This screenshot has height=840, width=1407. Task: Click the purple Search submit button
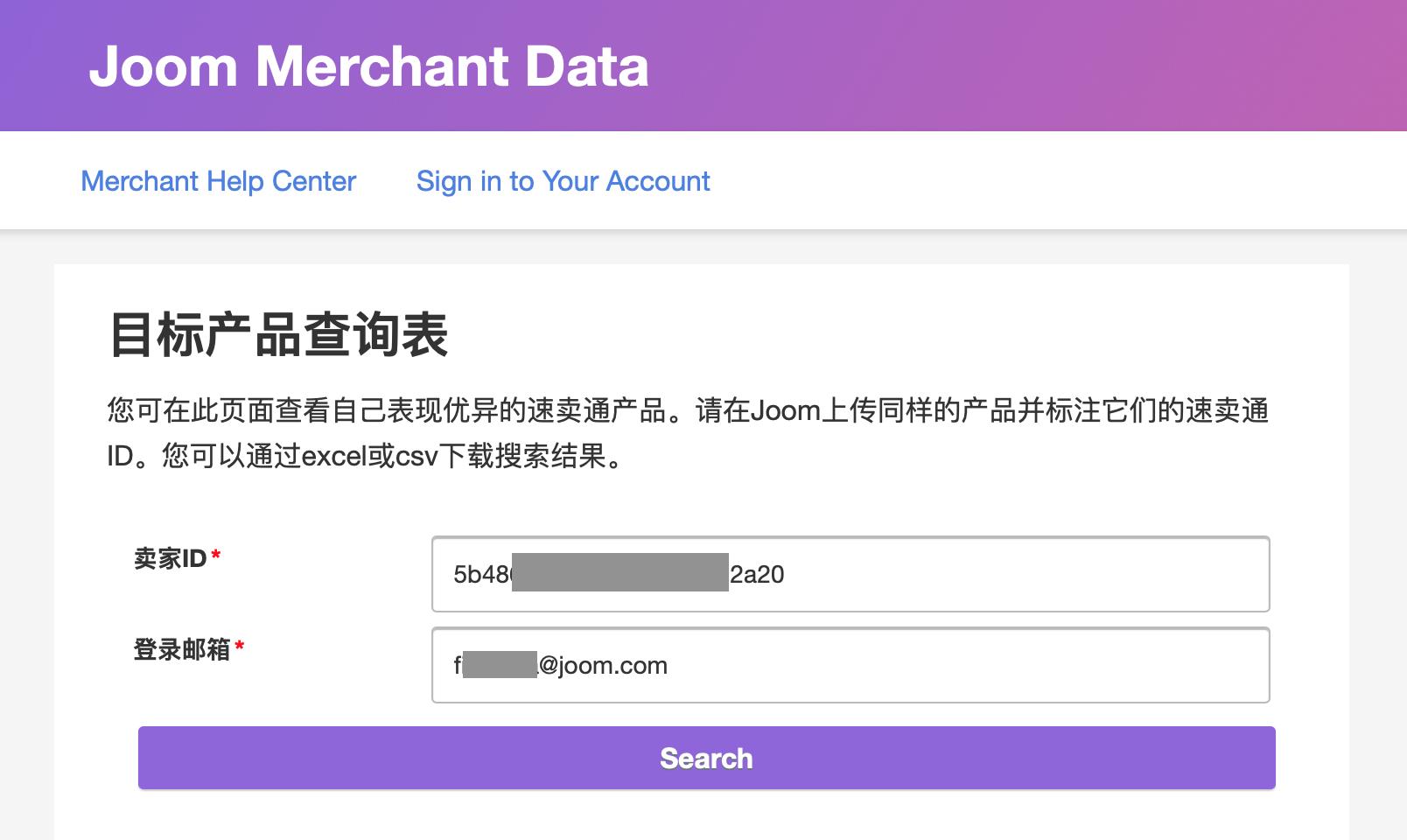[x=705, y=758]
